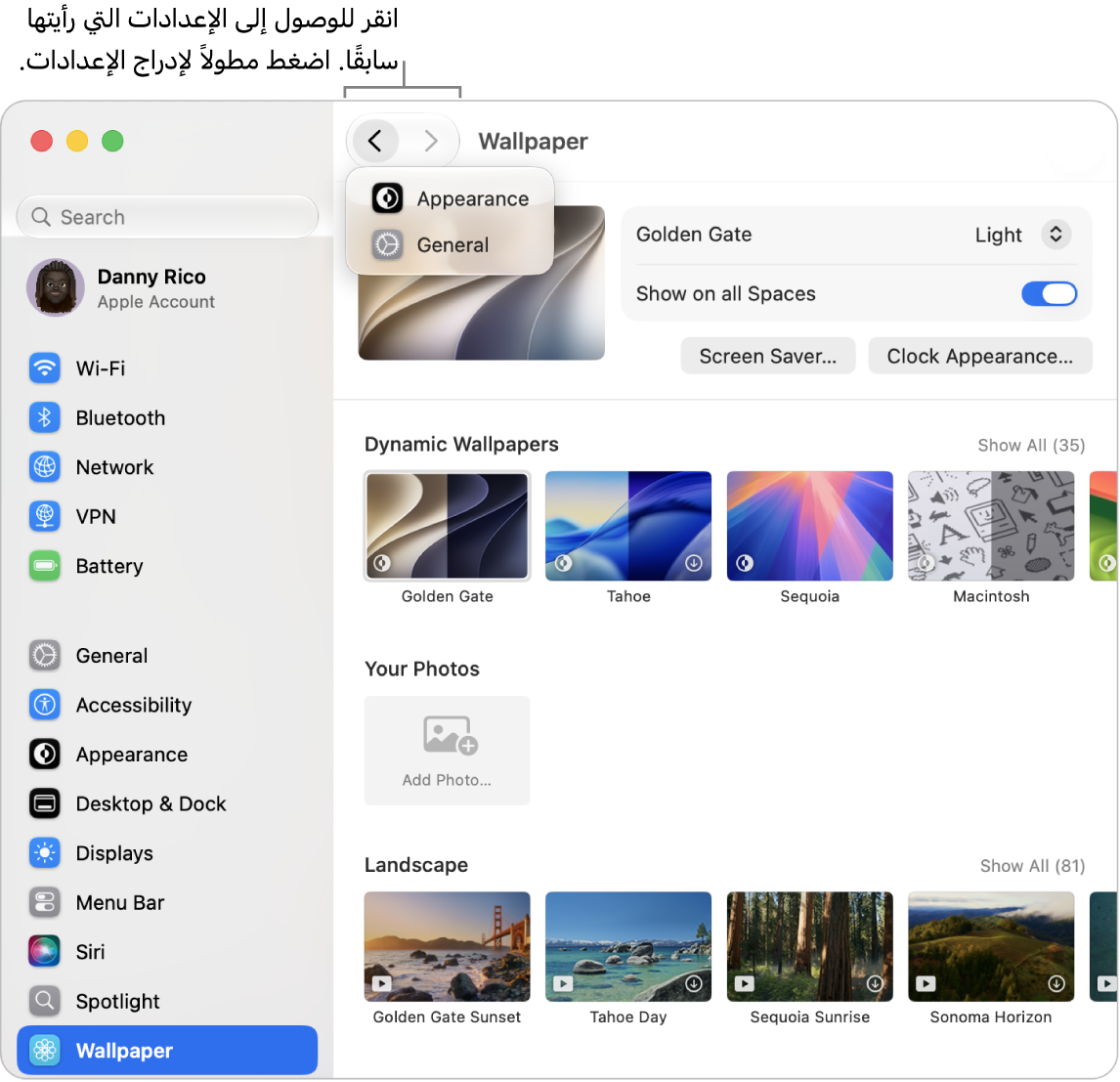Open Menu Bar settings
1120x1082 pixels.
point(166,903)
